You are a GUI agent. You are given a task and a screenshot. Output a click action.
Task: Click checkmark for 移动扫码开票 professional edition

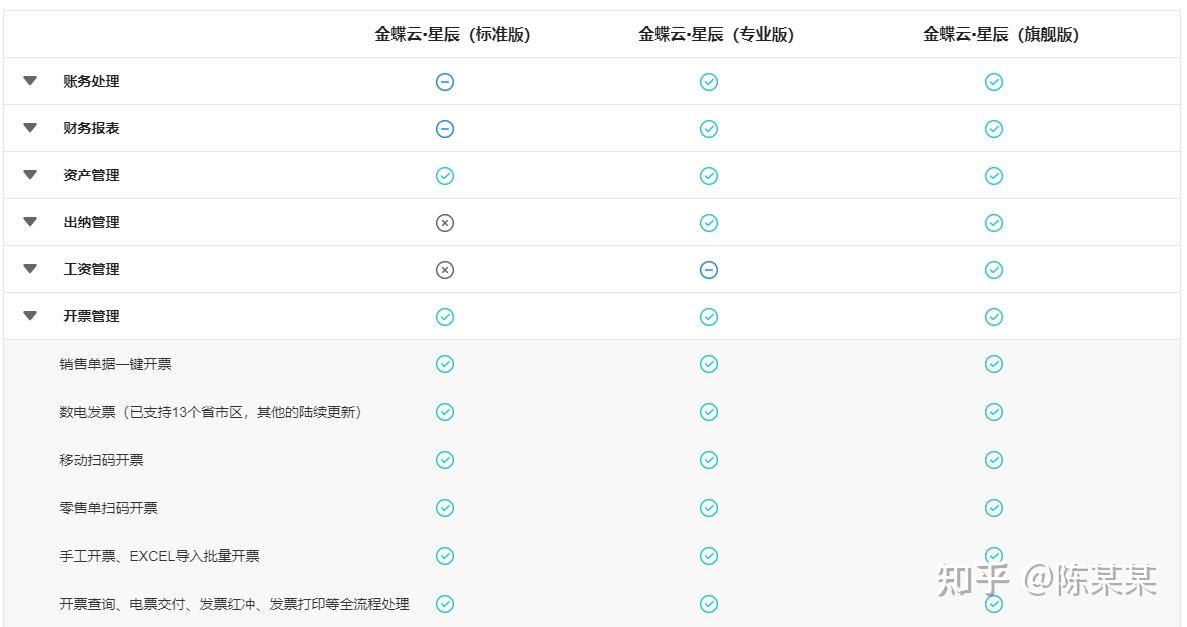click(x=709, y=460)
